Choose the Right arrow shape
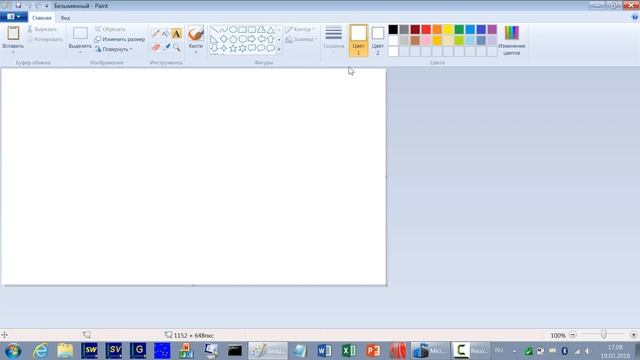The height and width of the screenshot is (360, 640). coord(252,39)
